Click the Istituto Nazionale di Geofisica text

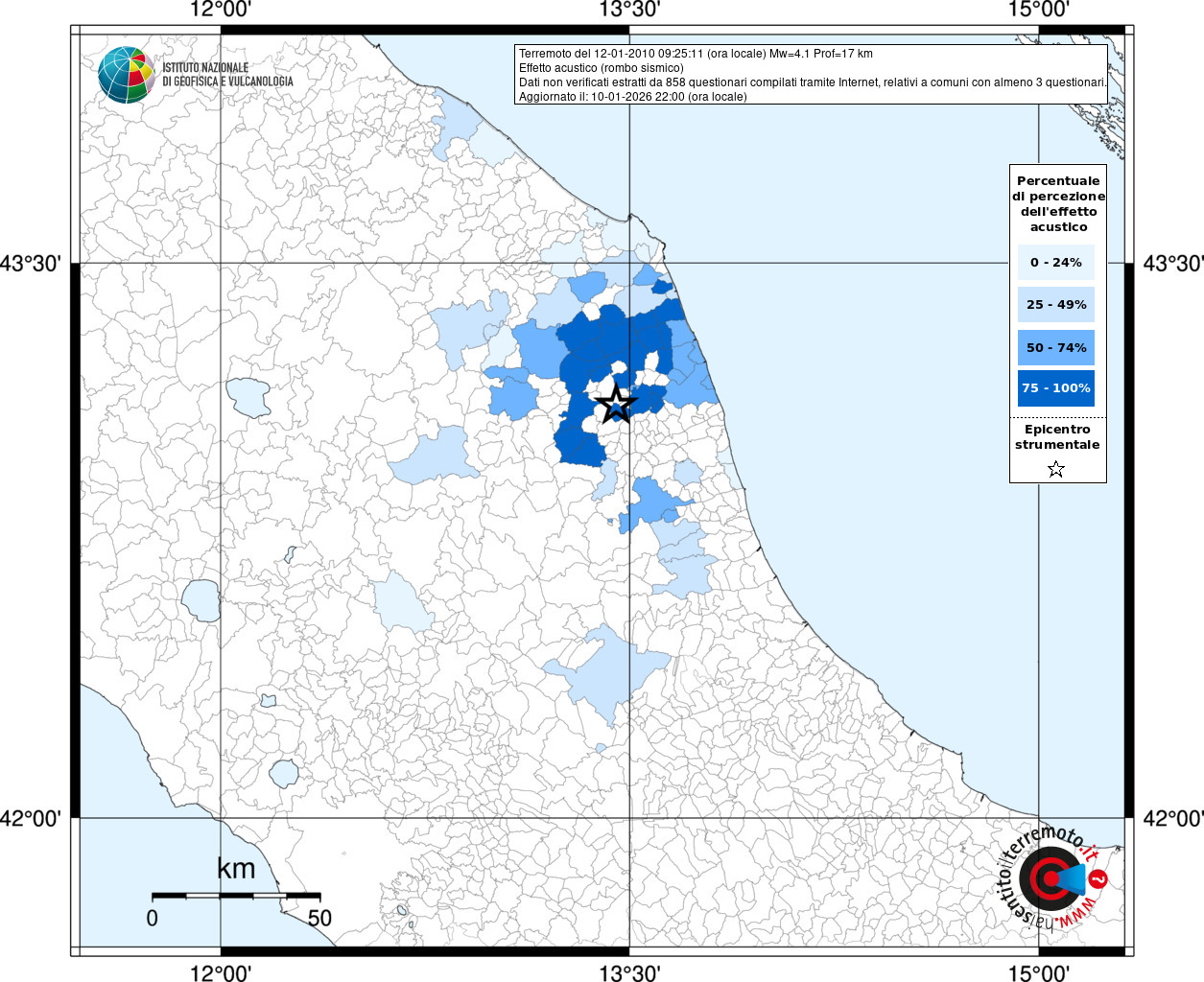(x=227, y=75)
